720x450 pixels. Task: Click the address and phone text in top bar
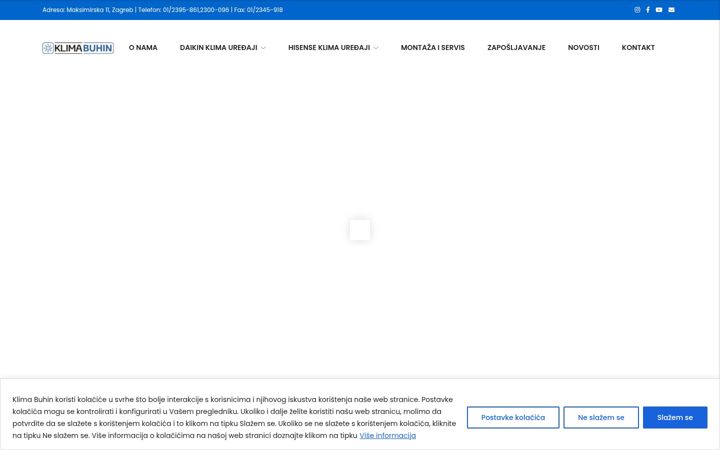click(163, 10)
